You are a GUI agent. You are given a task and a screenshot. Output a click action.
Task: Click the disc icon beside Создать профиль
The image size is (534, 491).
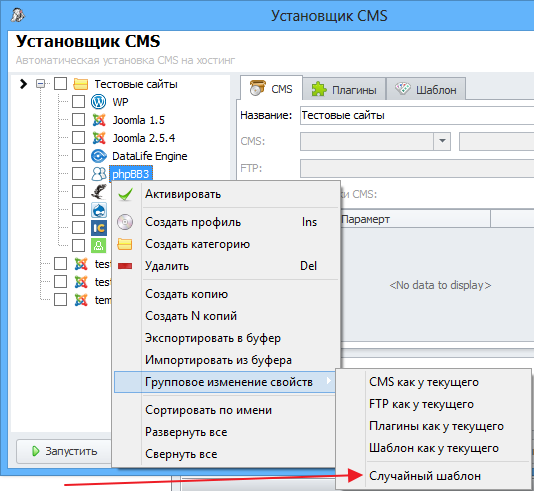point(125,222)
